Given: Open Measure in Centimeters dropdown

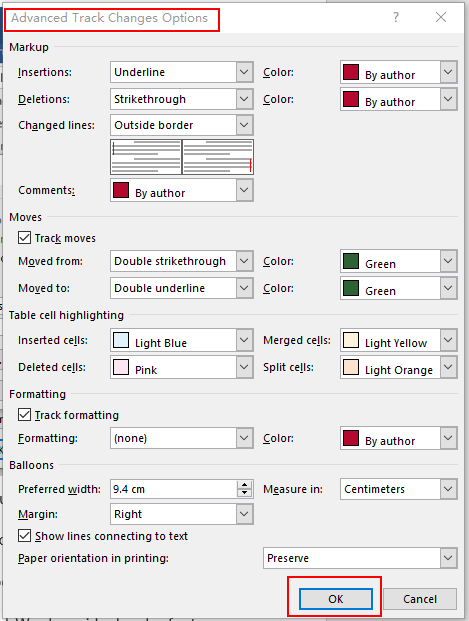Looking at the screenshot, I should click(398, 489).
